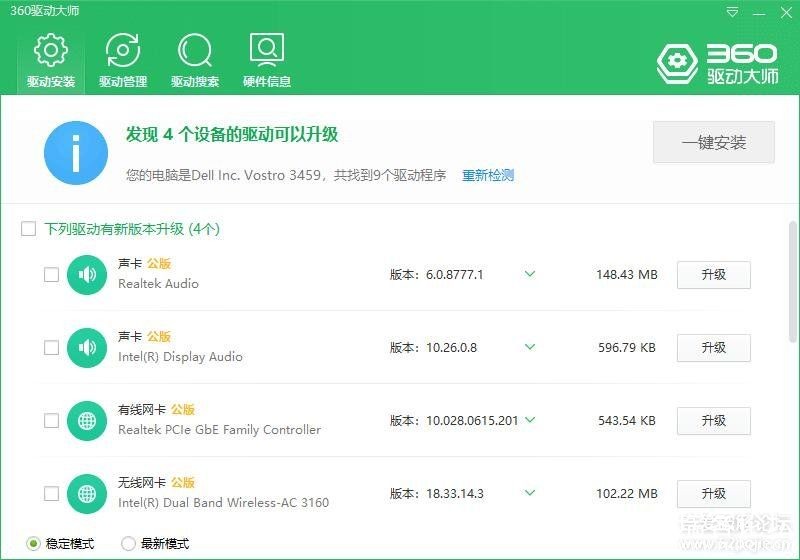Click the text 102.22 MB

[x=627, y=494]
